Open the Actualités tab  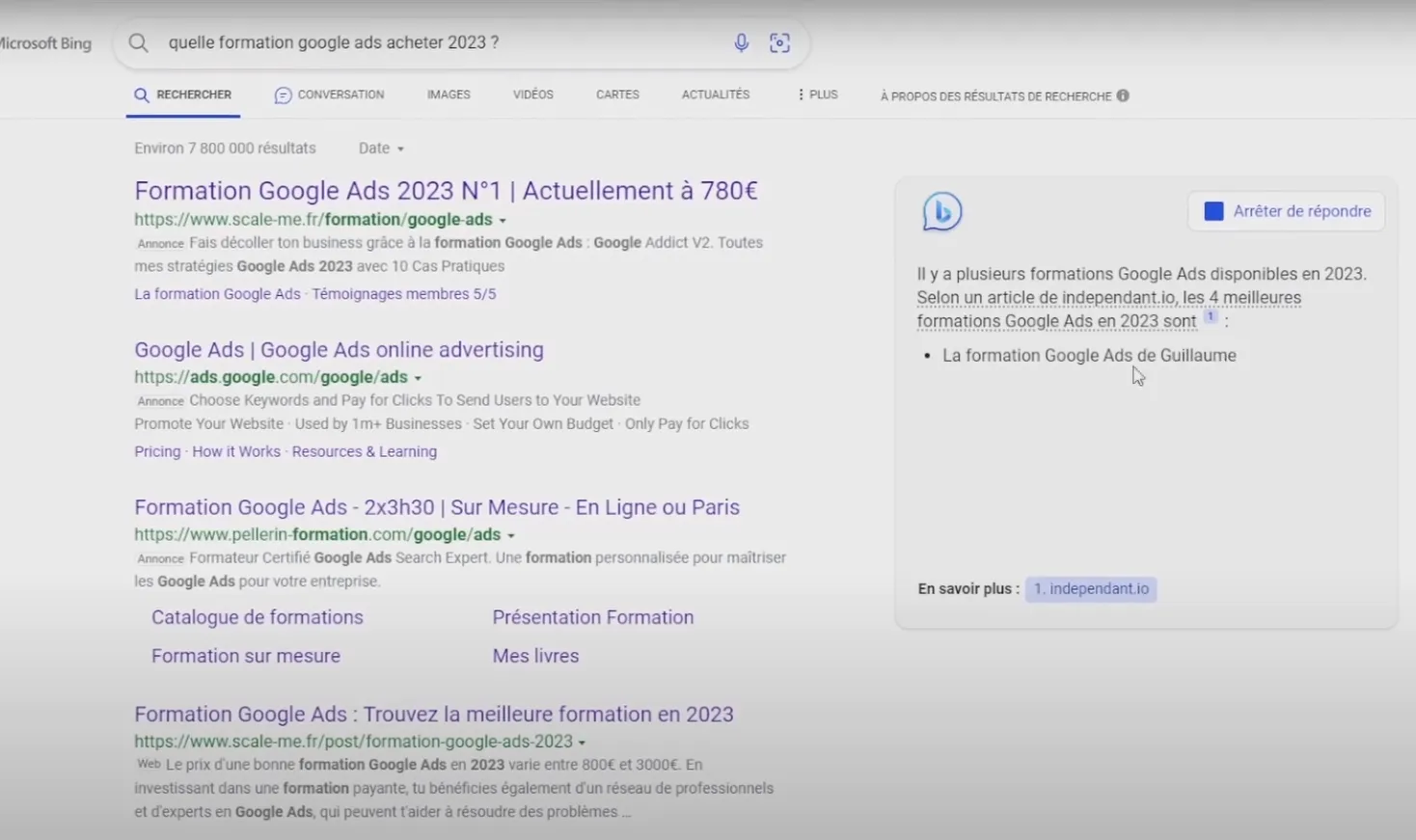[x=716, y=95]
